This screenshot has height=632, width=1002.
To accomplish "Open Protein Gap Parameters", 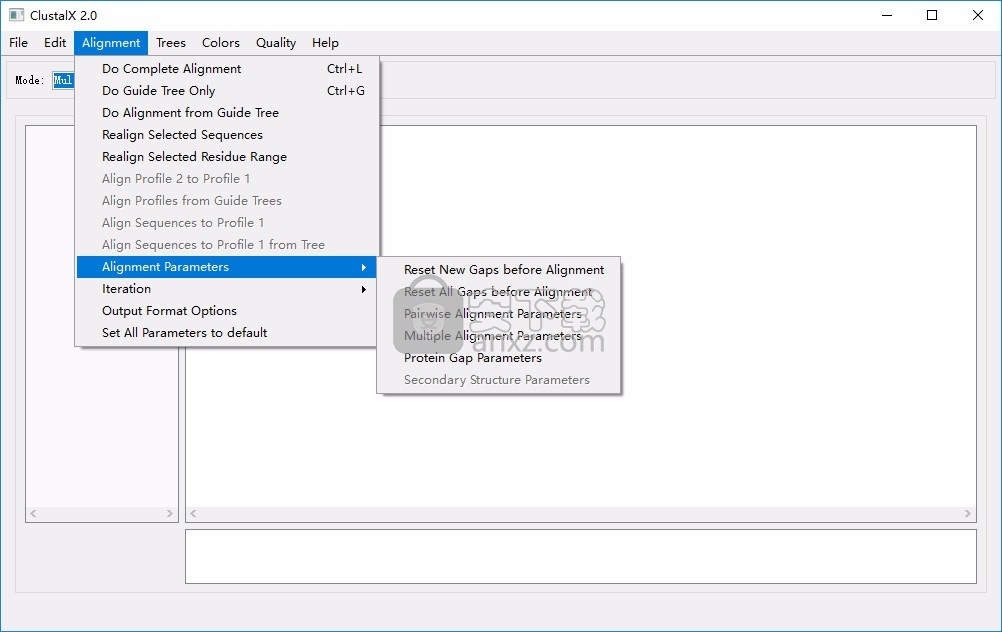I will tap(498, 358).
